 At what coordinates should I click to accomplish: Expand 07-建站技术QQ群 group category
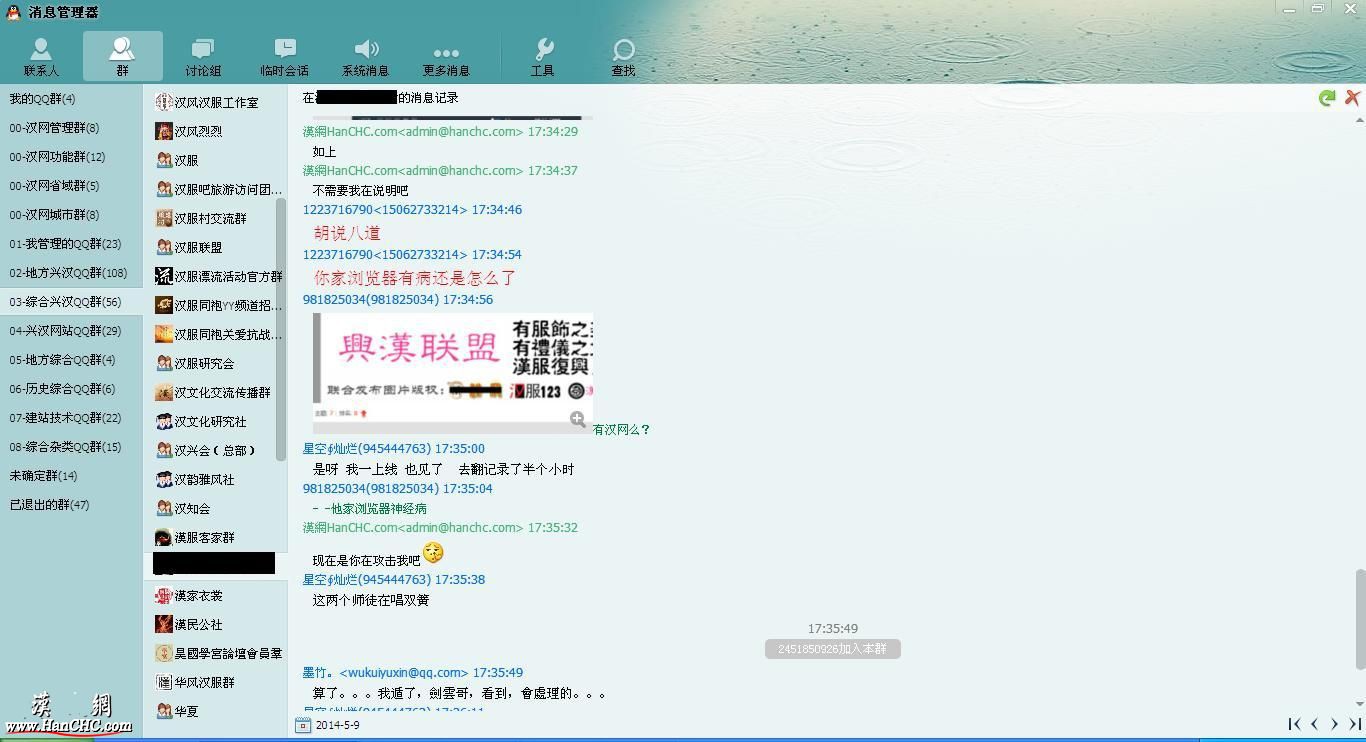(x=65, y=418)
